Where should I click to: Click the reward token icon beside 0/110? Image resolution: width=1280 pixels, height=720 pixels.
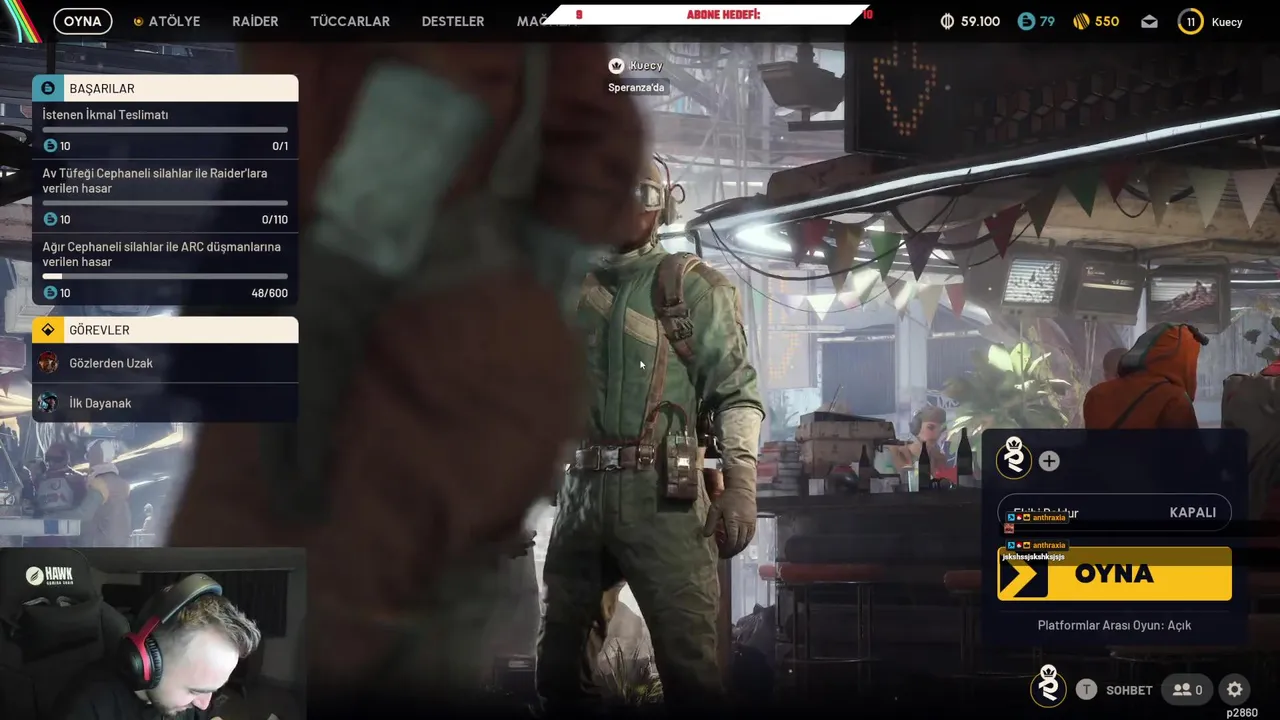pos(50,219)
